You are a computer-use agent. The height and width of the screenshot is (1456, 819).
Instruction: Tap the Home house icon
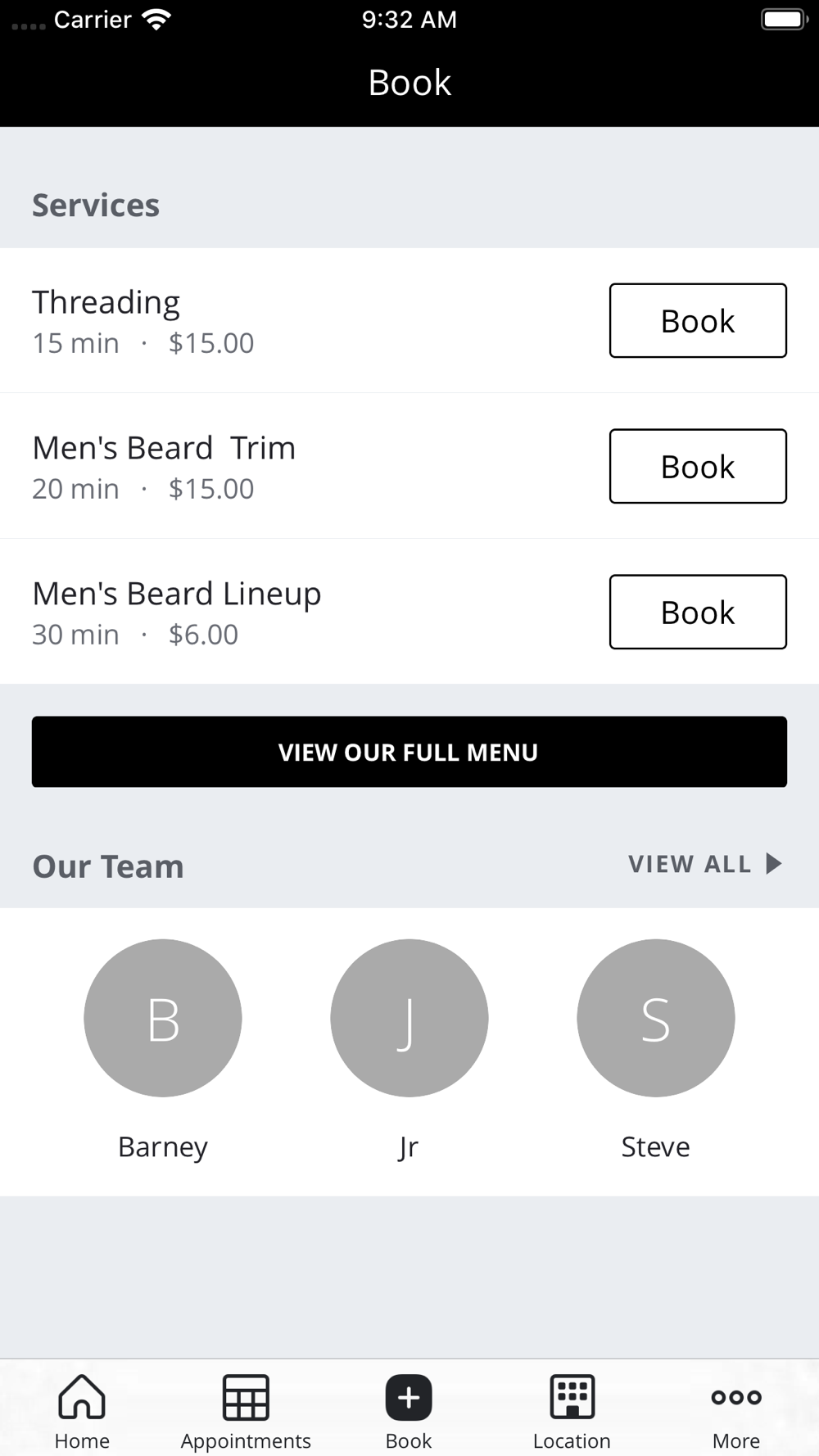(82, 1396)
